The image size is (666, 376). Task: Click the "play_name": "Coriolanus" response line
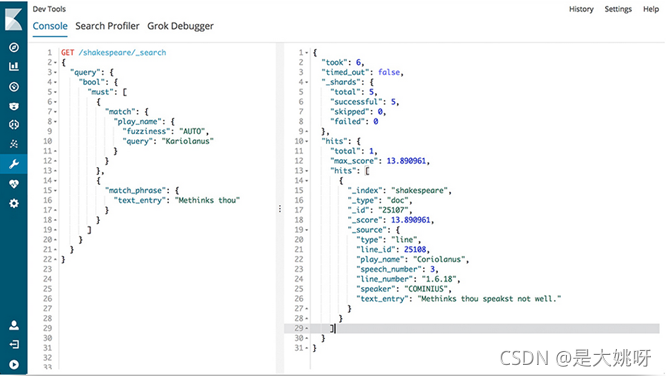(x=413, y=259)
